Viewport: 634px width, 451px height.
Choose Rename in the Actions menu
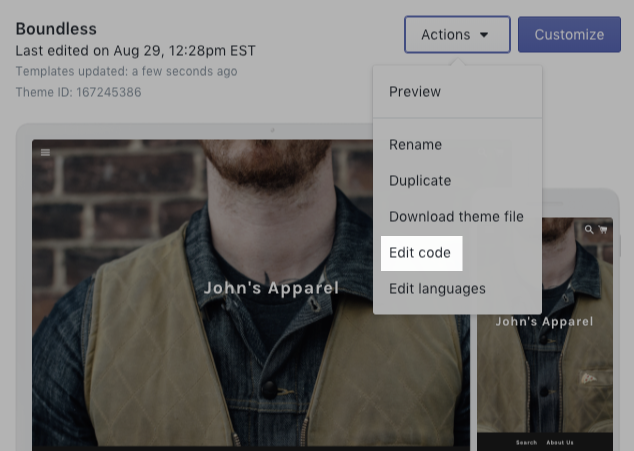(x=415, y=145)
